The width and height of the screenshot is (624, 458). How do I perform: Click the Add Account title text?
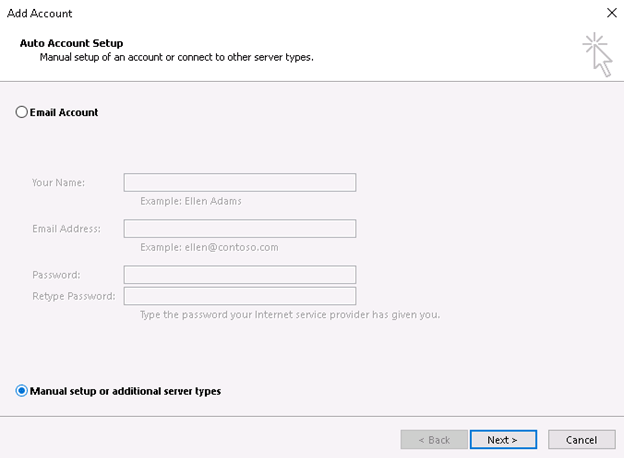point(39,14)
